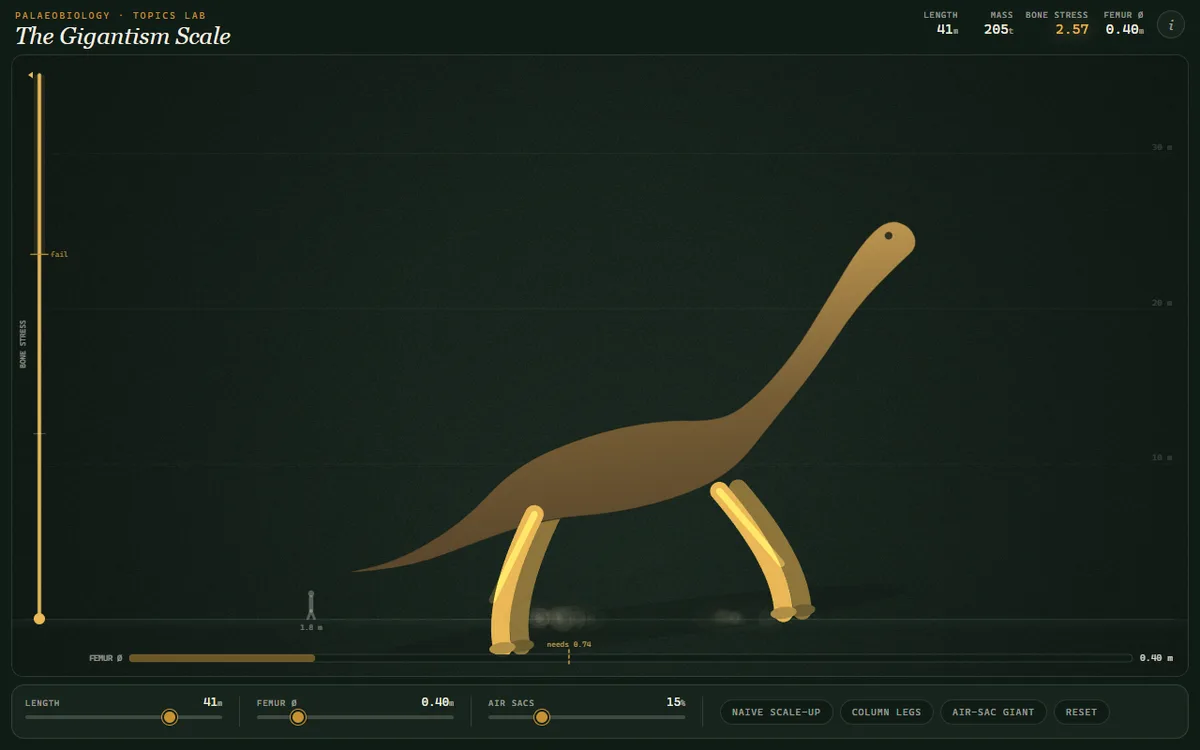Screen dimensions: 1200x750
Task: Click the 30 m height gridline label
Action: click(x=1162, y=147)
